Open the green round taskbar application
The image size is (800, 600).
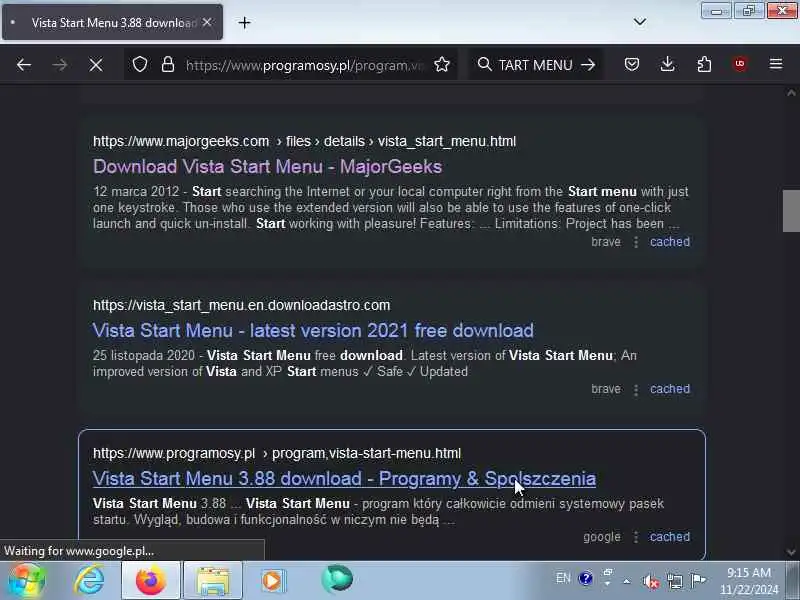tap(337, 579)
